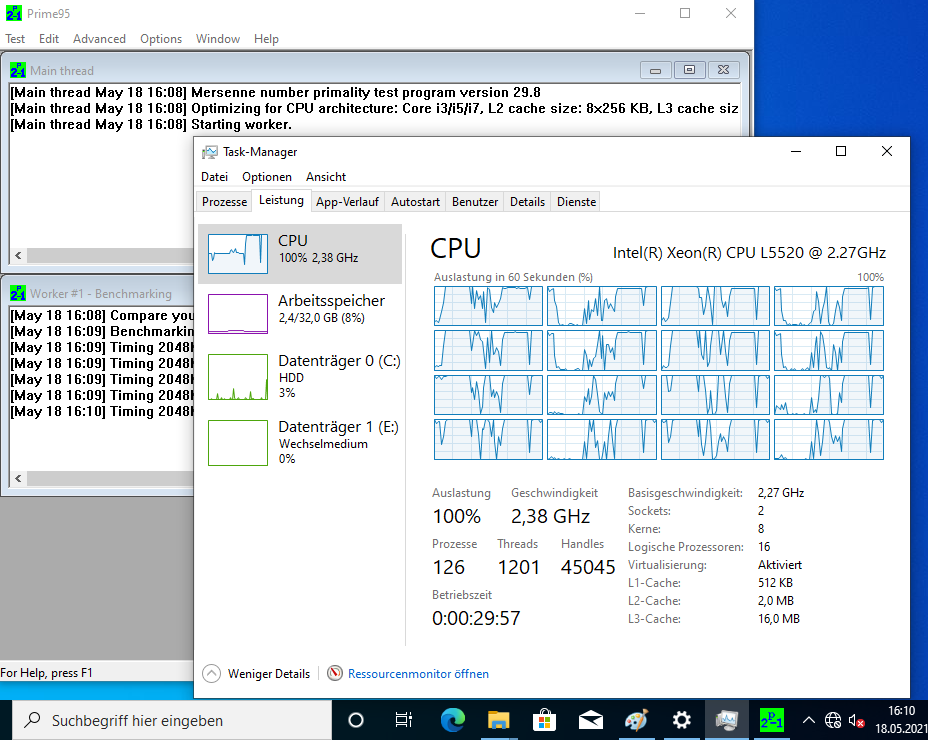928x740 pixels.
Task: Open Prime95 Advanced menu
Action: pos(99,39)
